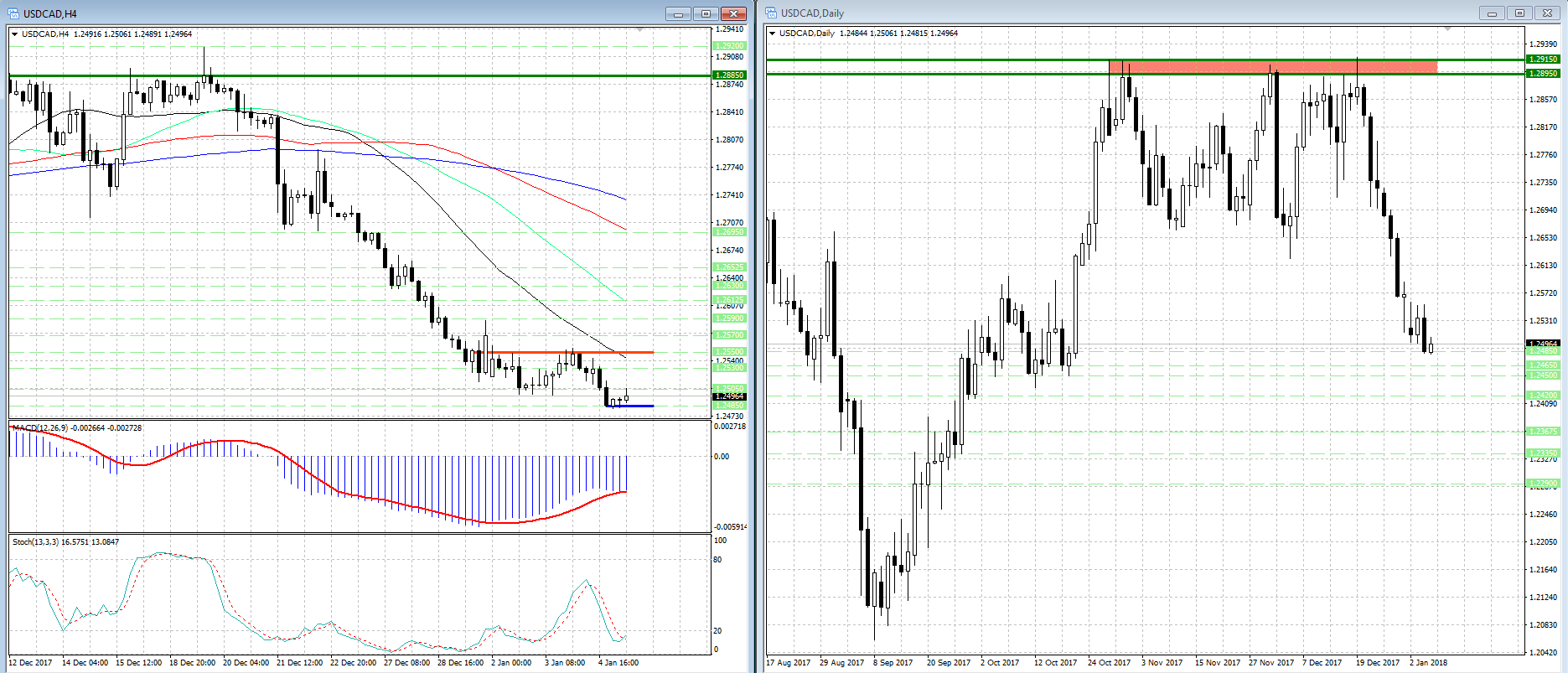Restore the USDCAD,H4 chart window
Image resolution: width=1568 pixels, height=673 pixels.
point(706,13)
